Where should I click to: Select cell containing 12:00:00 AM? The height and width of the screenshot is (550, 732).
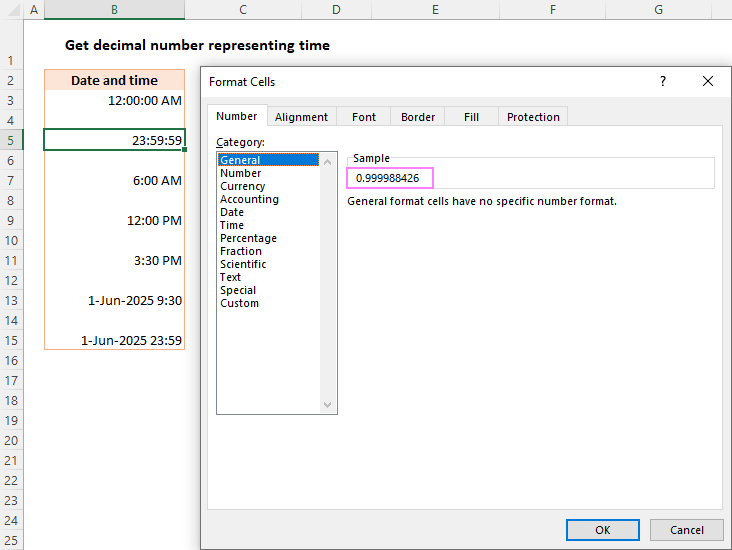(114, 100)
